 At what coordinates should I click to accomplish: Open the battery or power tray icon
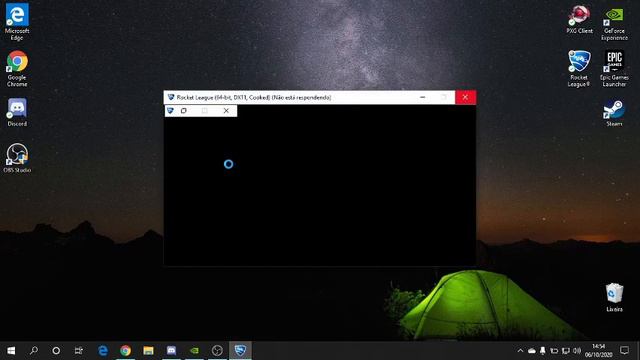click(x=554, y=351)
